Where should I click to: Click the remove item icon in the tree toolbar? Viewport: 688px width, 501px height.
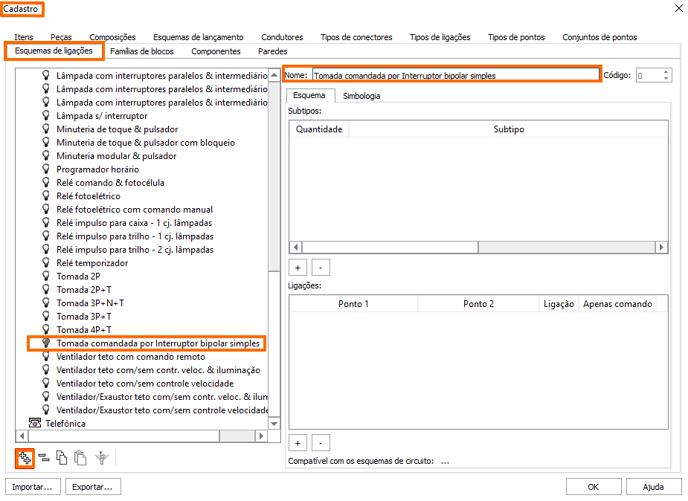44,458
